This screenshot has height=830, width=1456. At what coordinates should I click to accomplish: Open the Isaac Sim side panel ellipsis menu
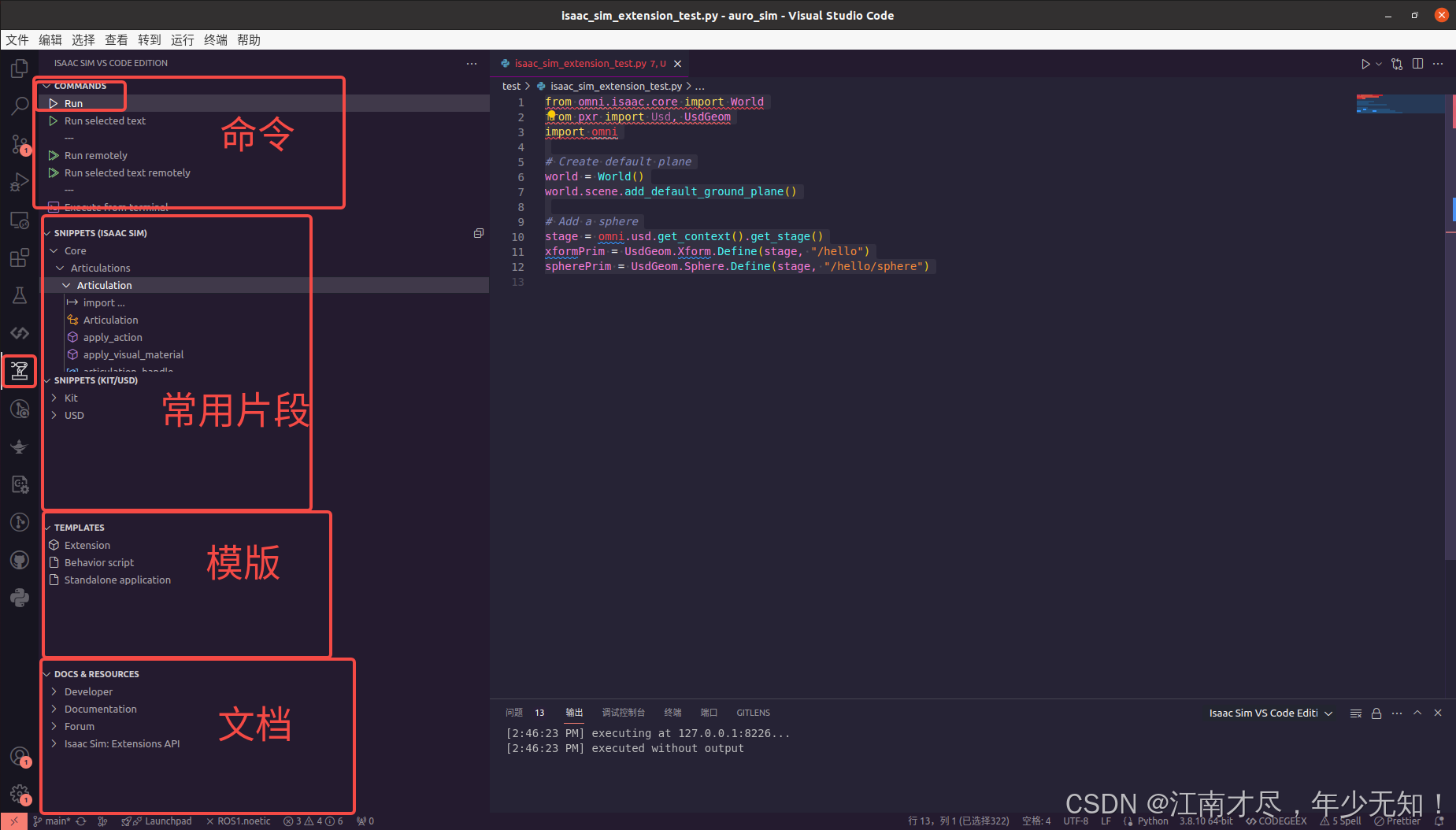pos(472,63)
